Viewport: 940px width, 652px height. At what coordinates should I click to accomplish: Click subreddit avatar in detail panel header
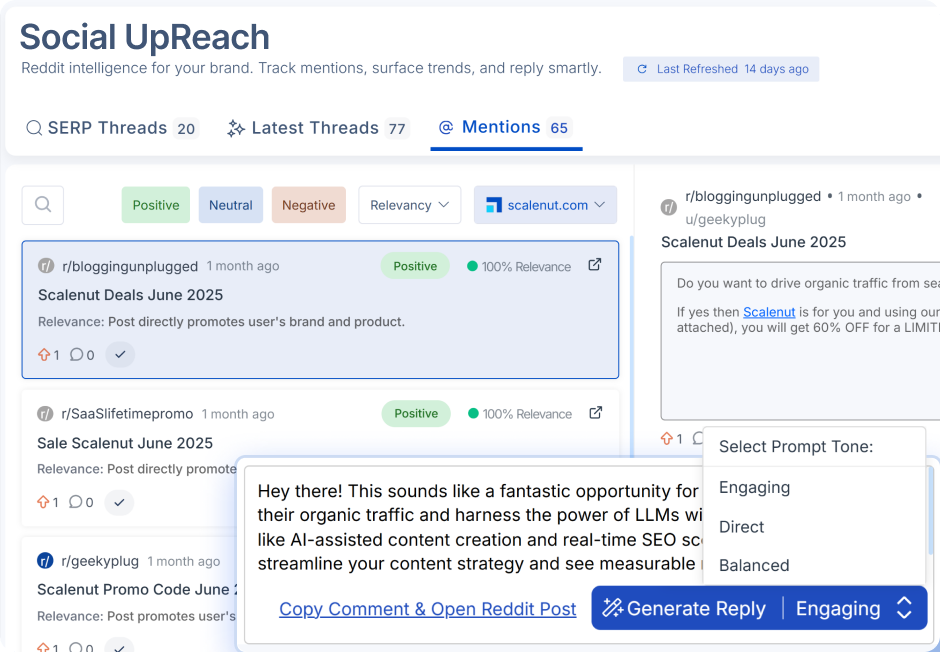(669, 207)
